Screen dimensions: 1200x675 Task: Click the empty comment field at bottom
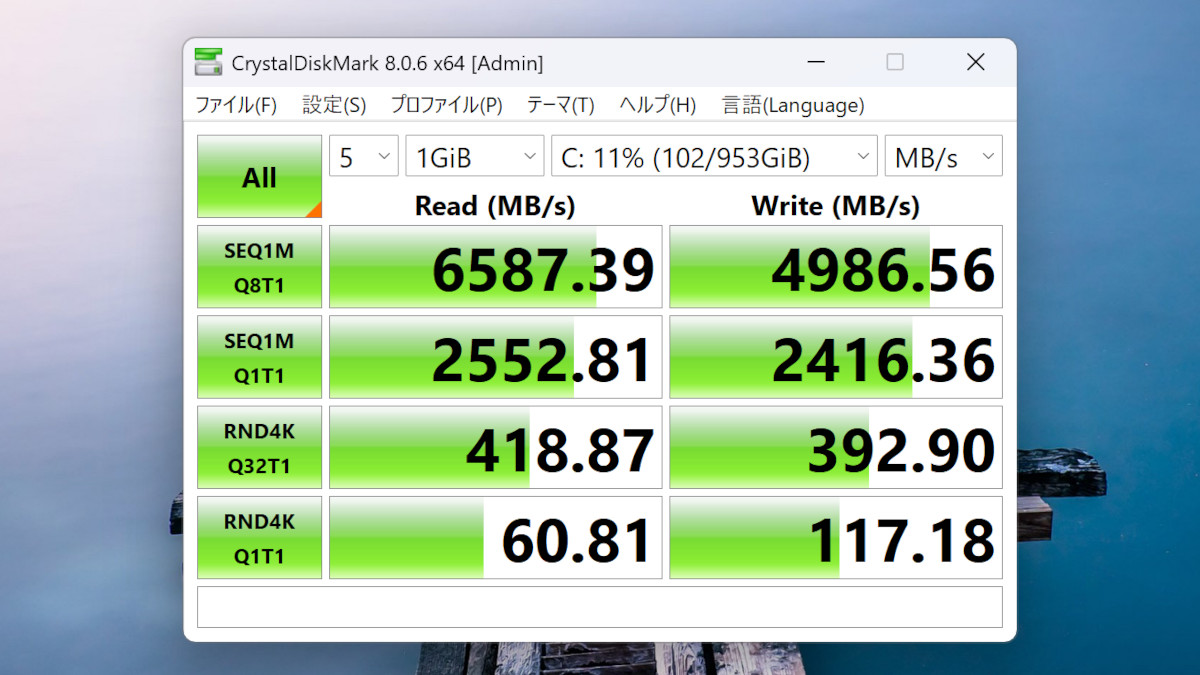click(599, 607)
